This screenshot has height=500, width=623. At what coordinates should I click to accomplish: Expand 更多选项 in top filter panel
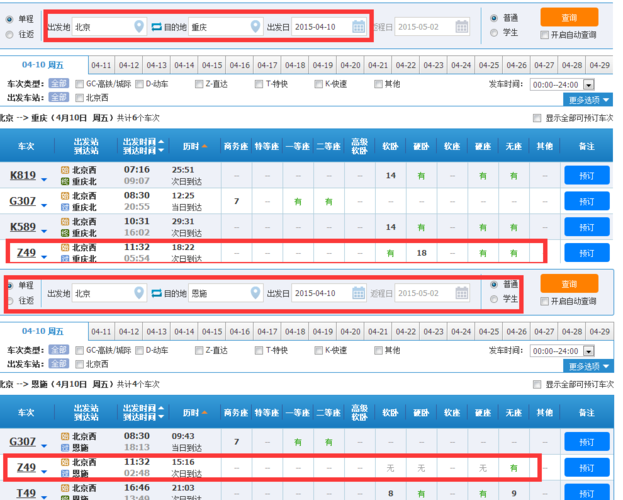pos(588,100)
